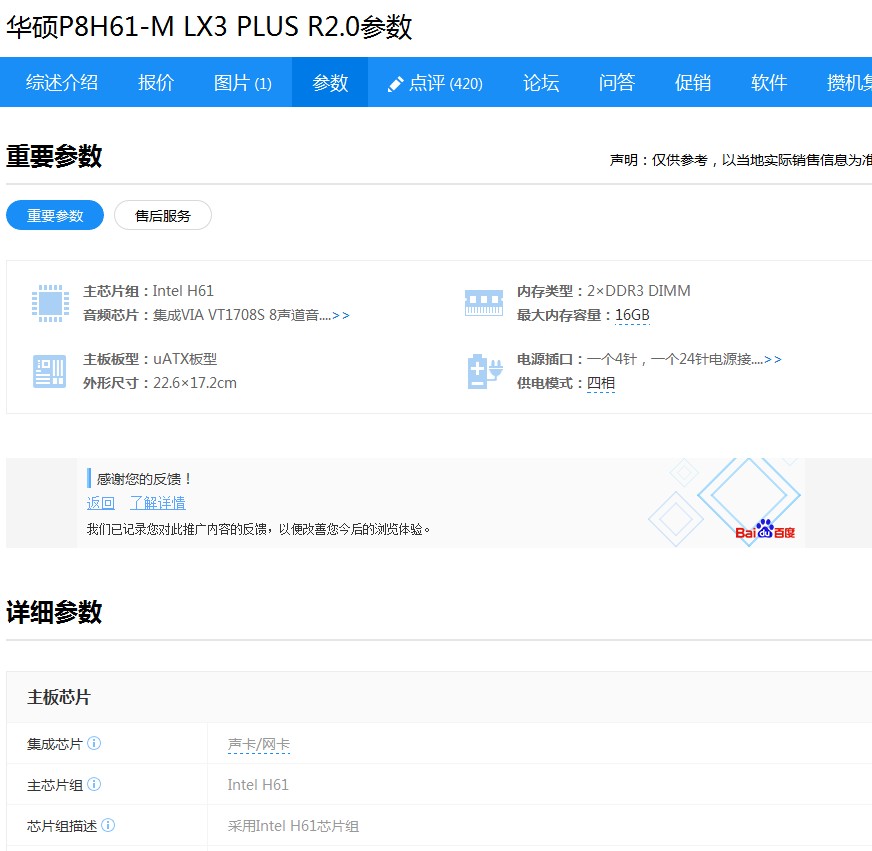Click the page title 华硕P8H61-M LX3 PLUS R2.0参数

click(x=209, y=26)
